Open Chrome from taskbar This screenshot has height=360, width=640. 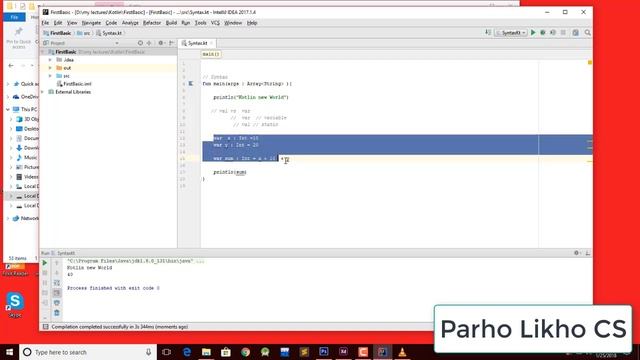[x=245, y=352]
